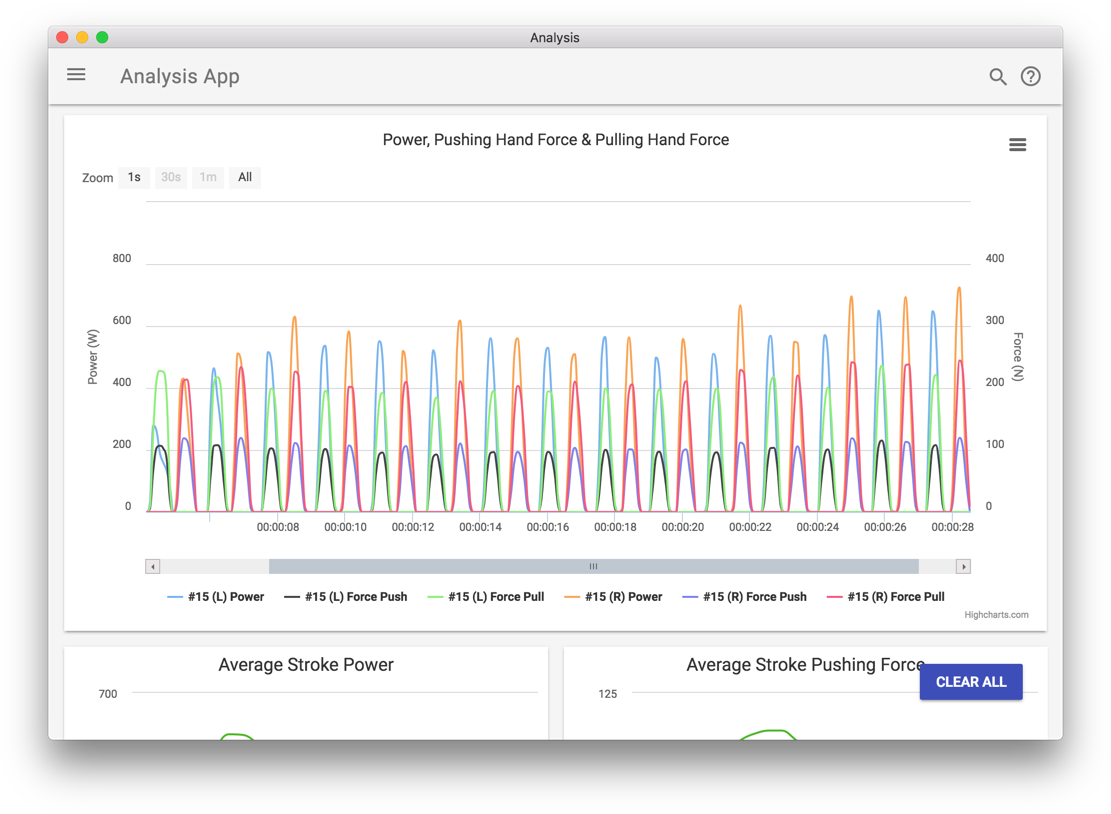
Task: Click the scrollbar left arrow
Action: (152, 566)
